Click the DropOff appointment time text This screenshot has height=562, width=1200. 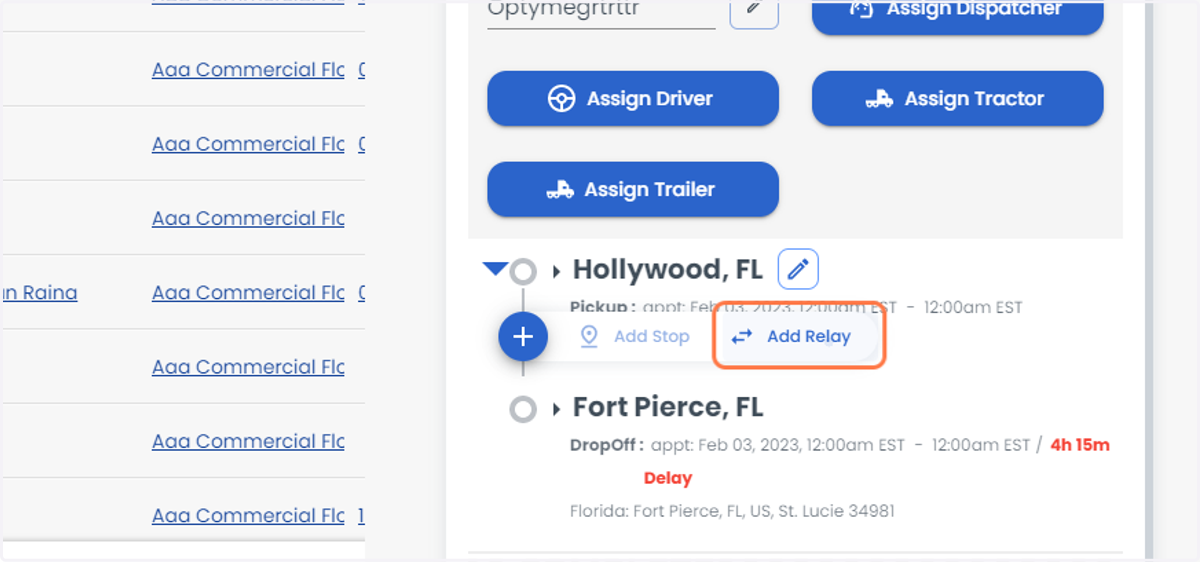(x=840, y=445)
